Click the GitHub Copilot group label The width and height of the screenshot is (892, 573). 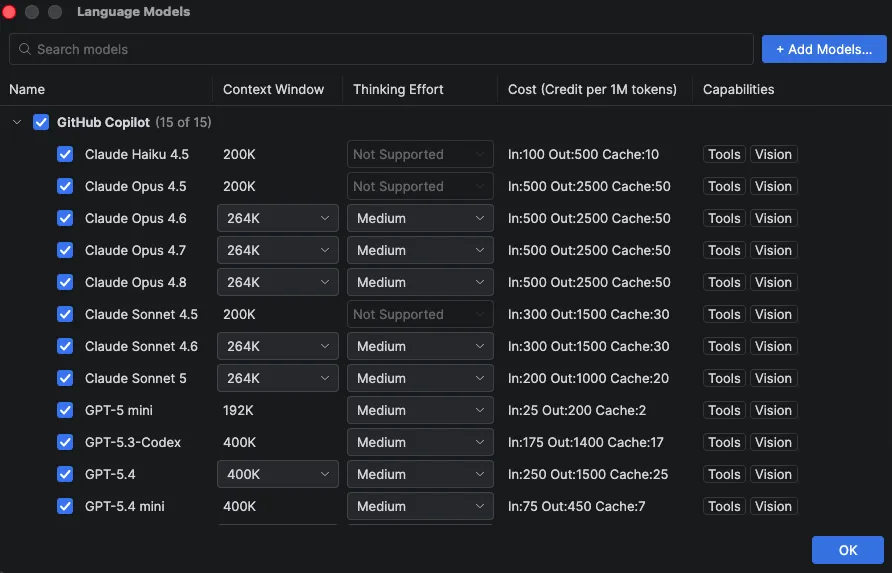103,122
